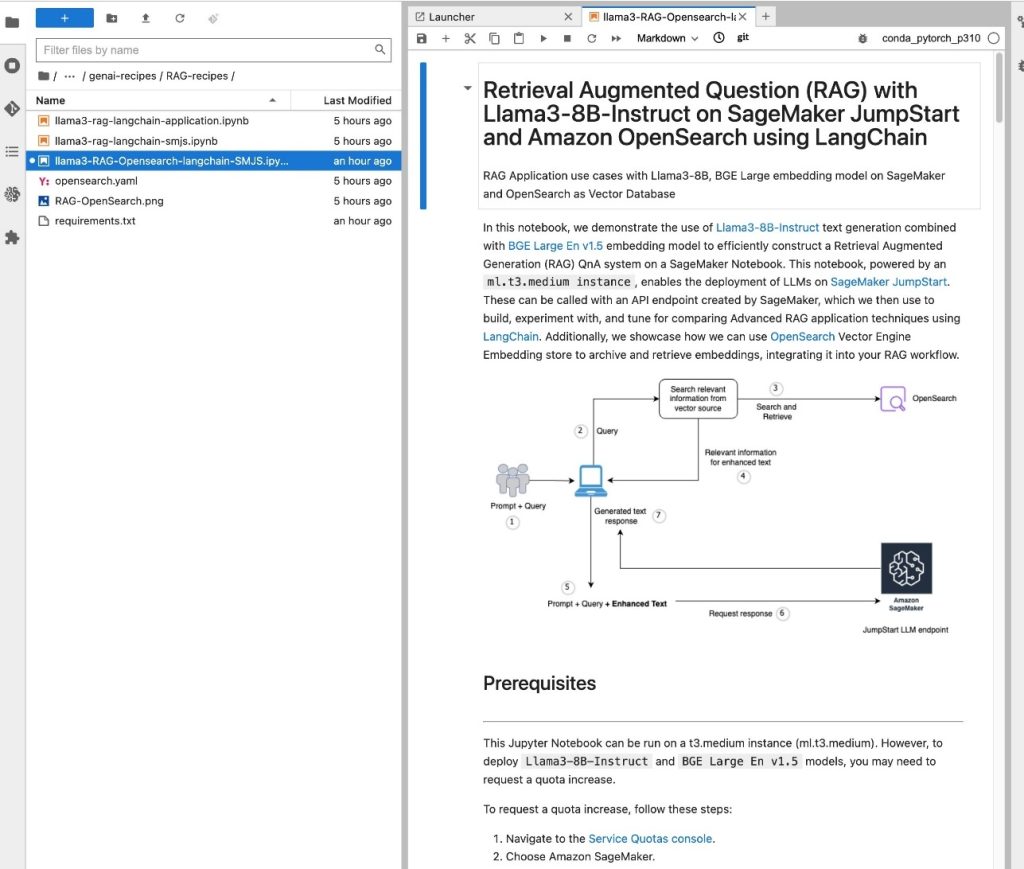This screenshot has width=1024, height=869.
Task: Refresh the file list
Action: click(180, 18)
